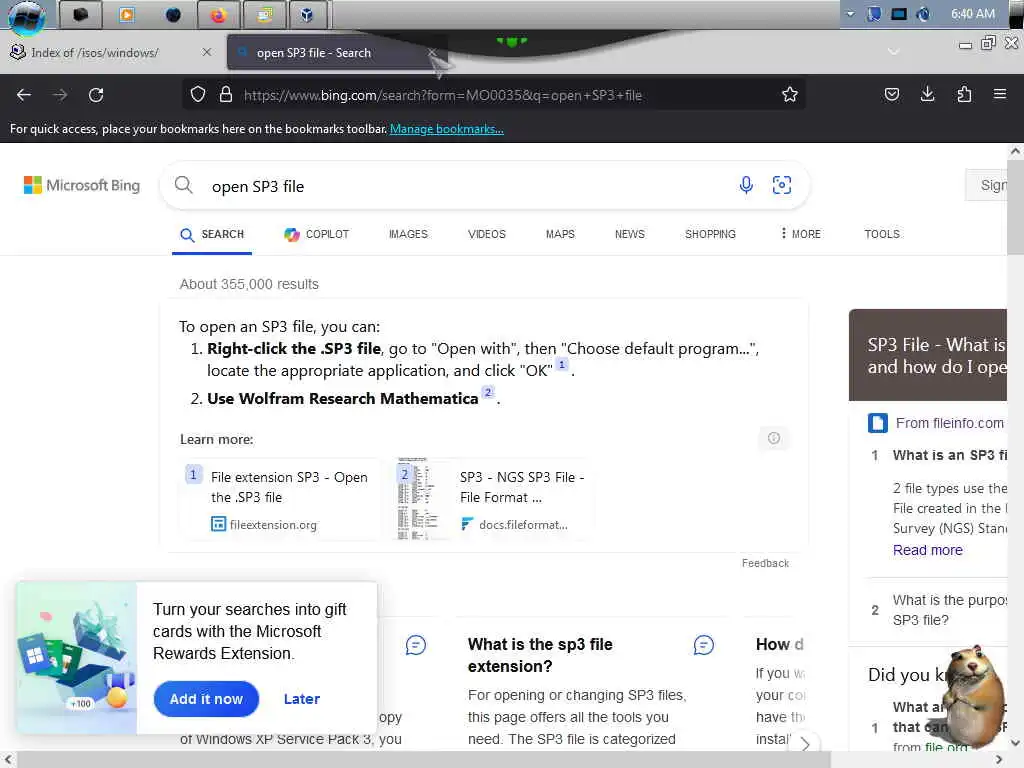Expand the More search categories menu
The image size is (1024, 768).
tap(801, 234)
